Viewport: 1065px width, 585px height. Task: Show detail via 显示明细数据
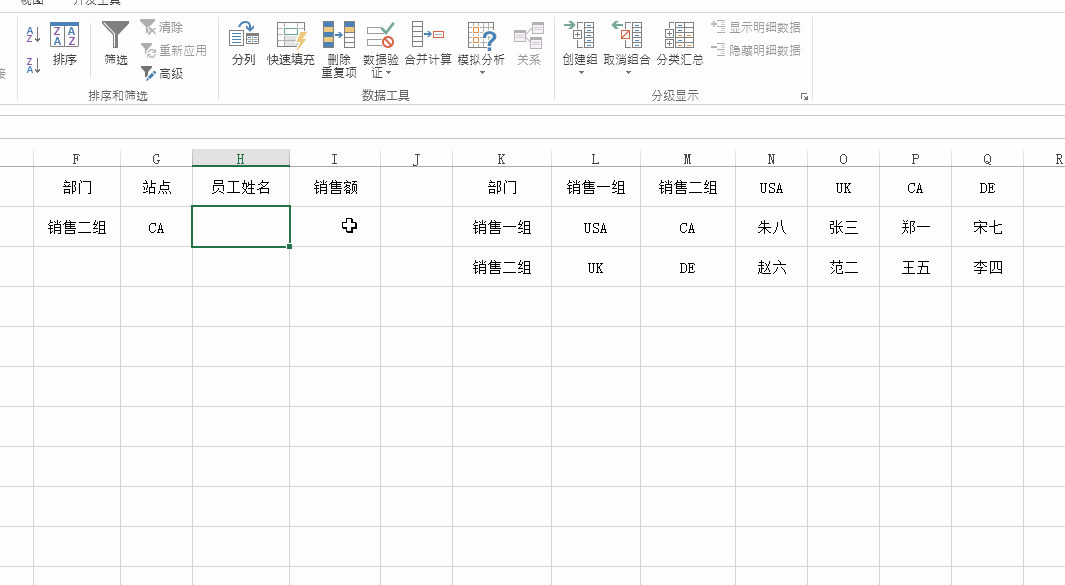click(x=755, y=27)
